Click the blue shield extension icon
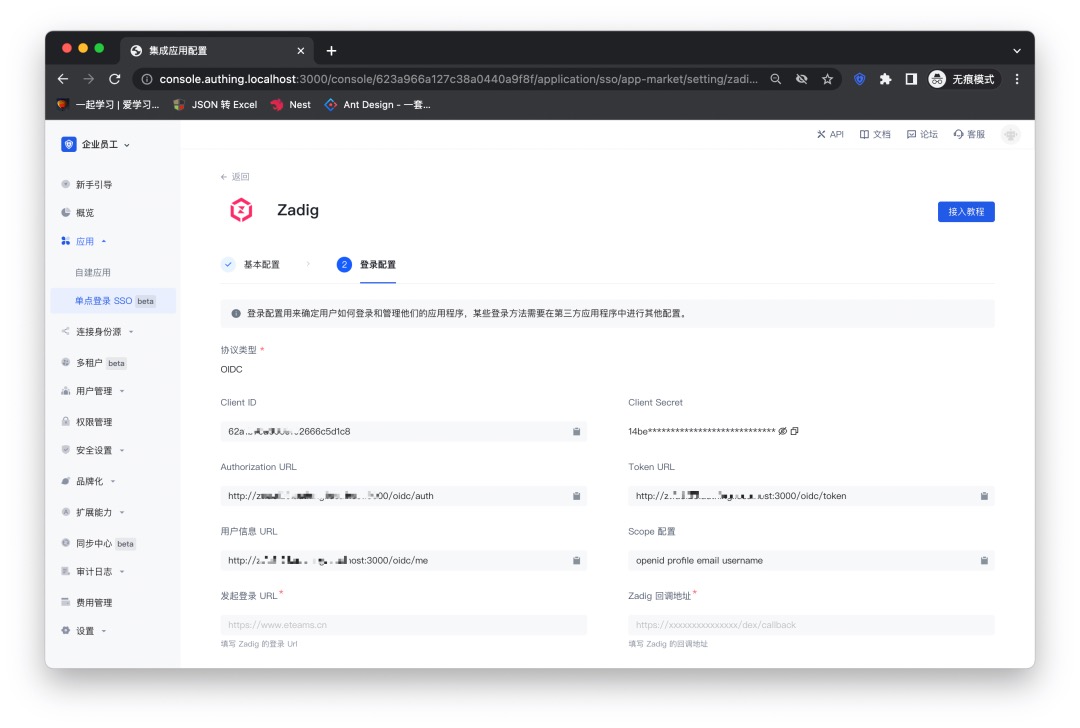The image size is (1080, 728). [x=860, y=79]
